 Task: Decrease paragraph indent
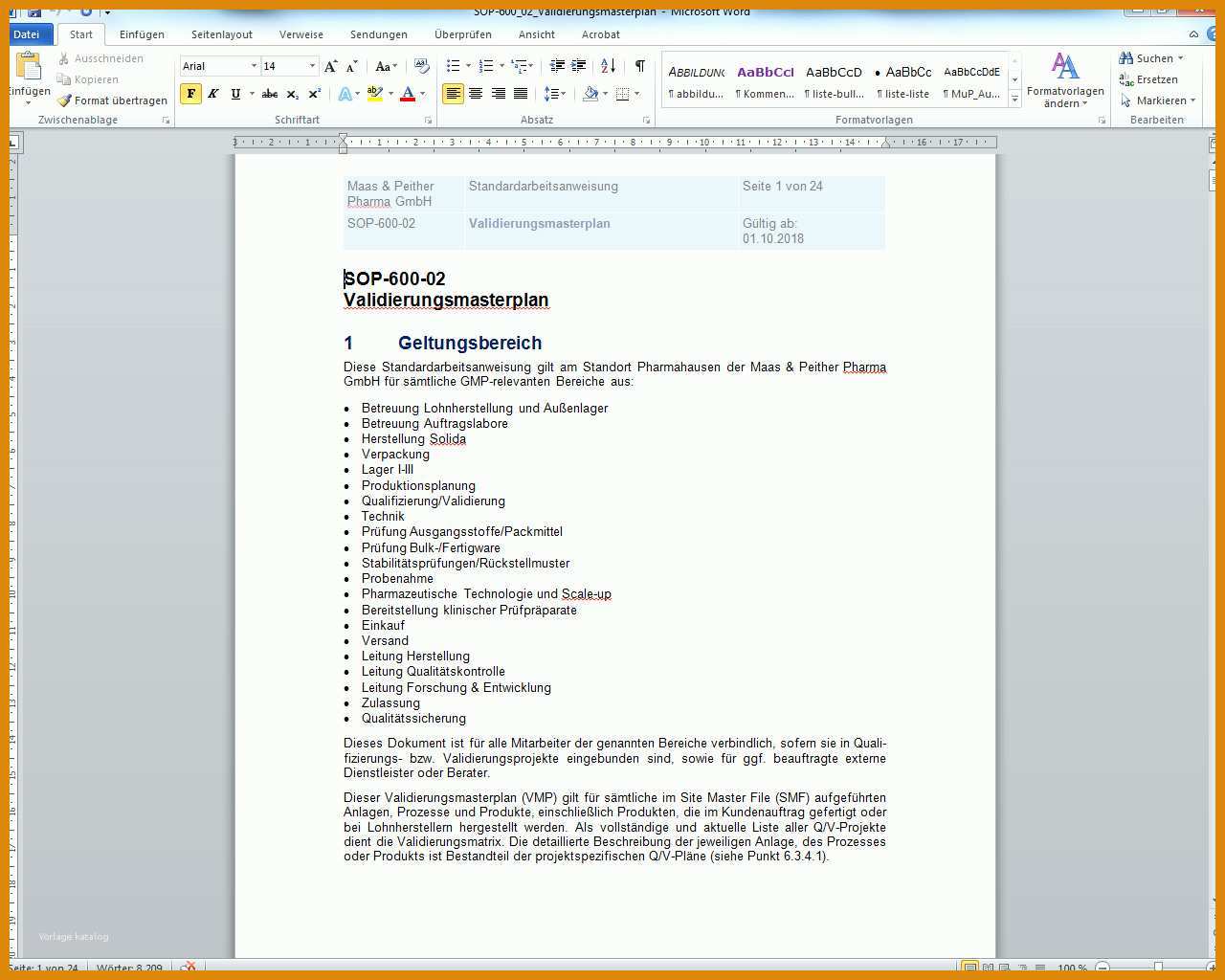tap(557, 66)
